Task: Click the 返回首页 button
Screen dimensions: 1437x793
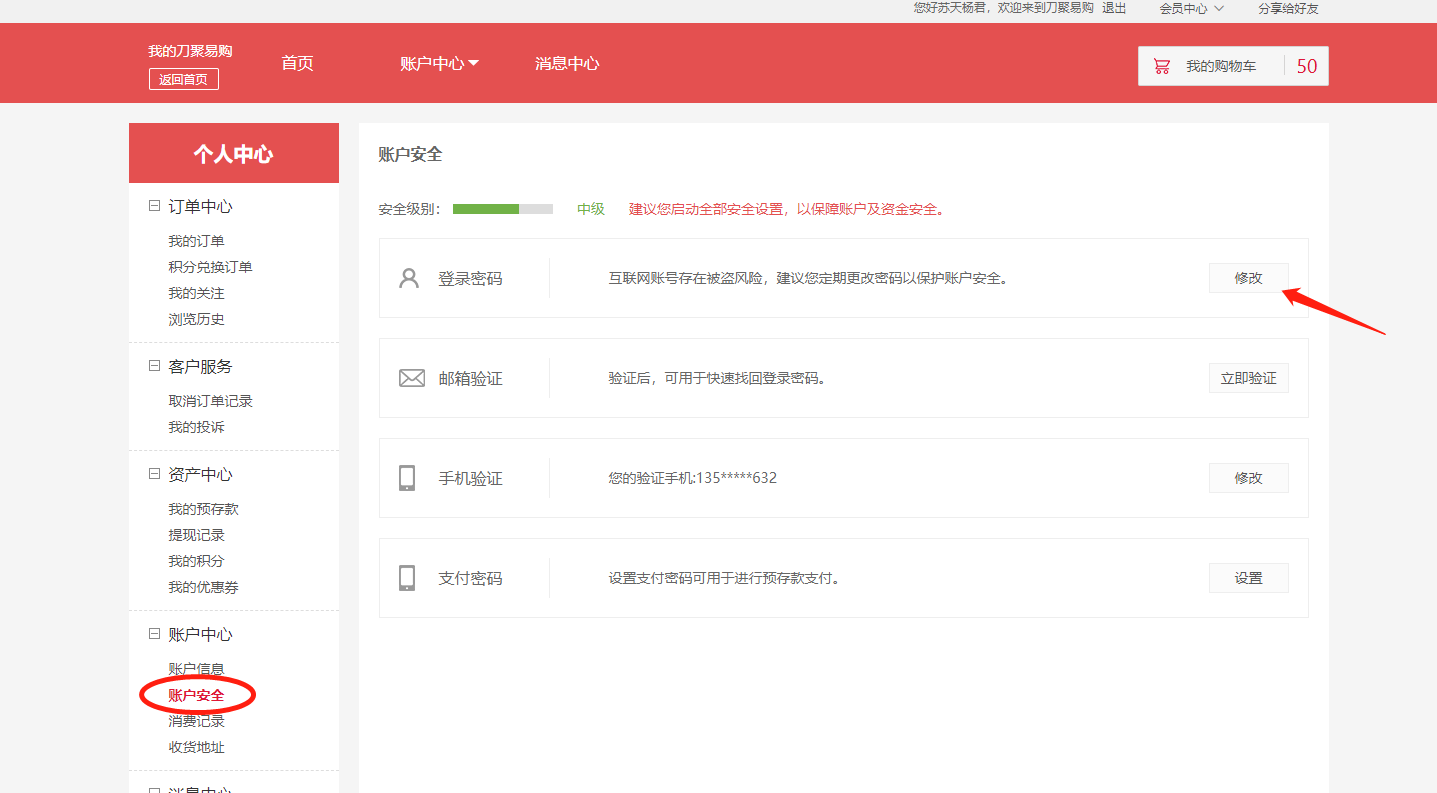Action: click(184, 79)
